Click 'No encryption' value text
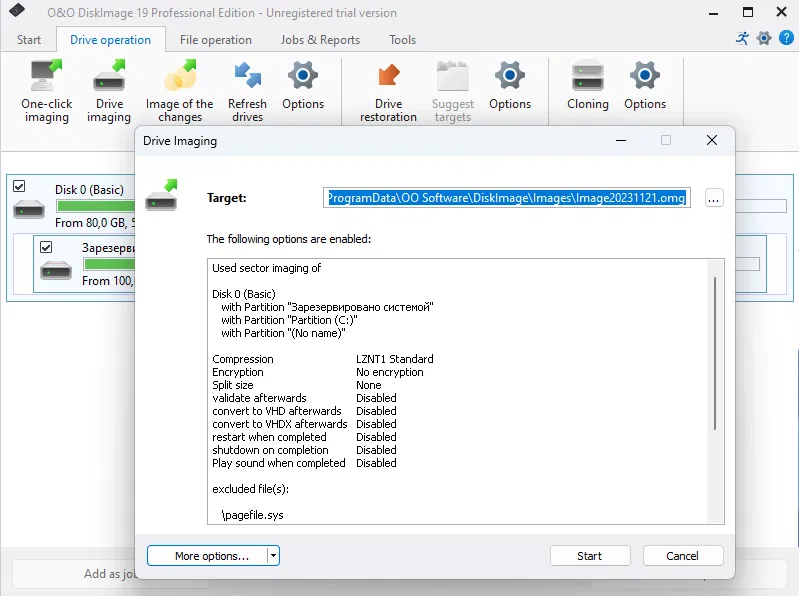Image resolution: width=799 pixels, height=596 pixels. (390, 372)
